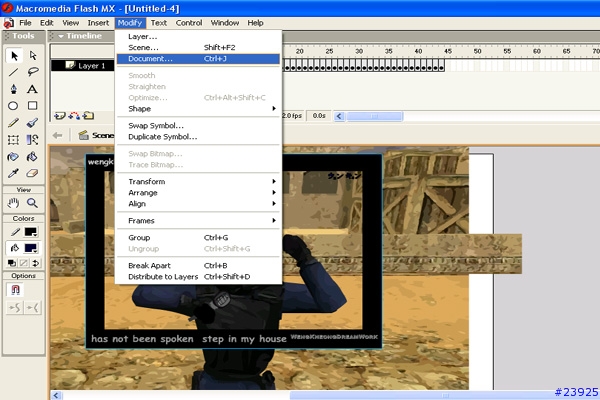Screen dimensions: 600x400
Task: Swap stroke and fill colors
Action: (x=36, y=263)
